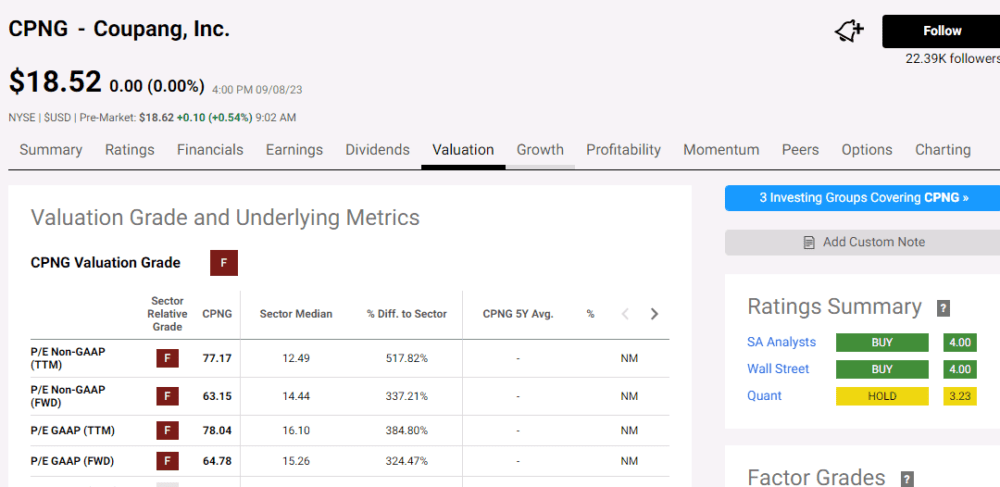Click the CPNG Valuation Grade F badge
The height and width of the screenshot is (487, 1000).
[224, 263]
